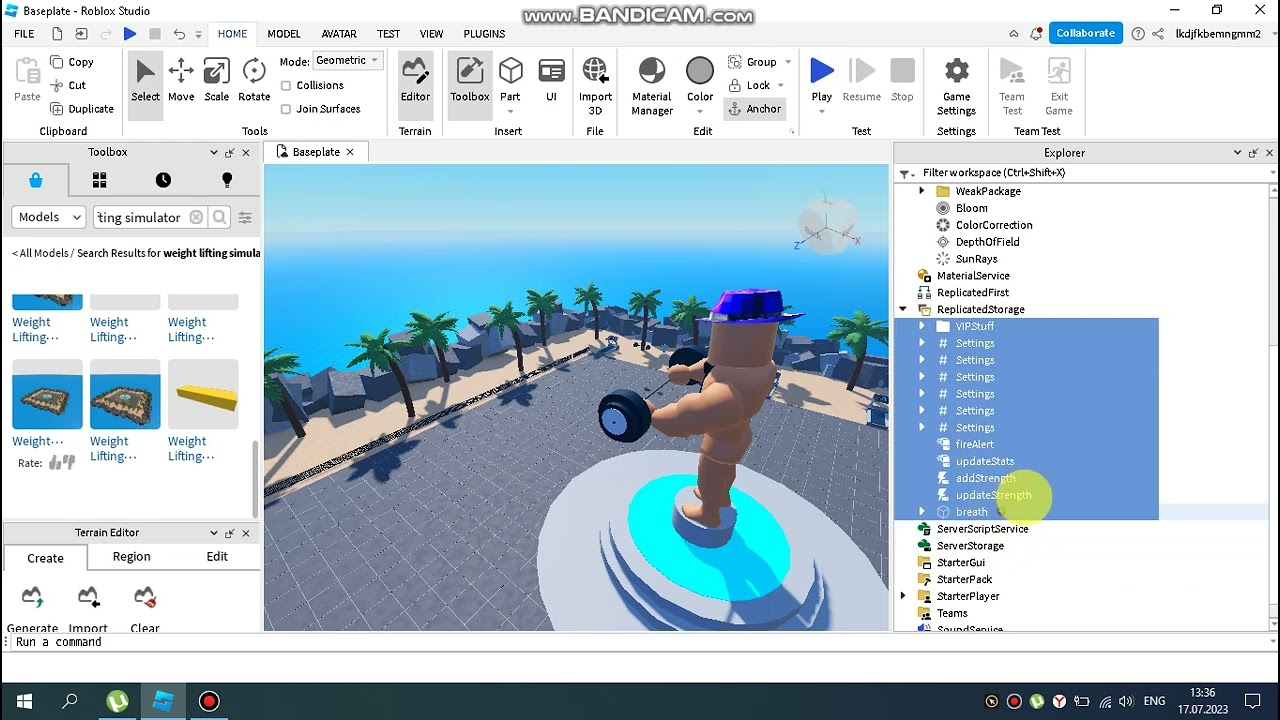Open Bandicam recorder from taskbar

coord(209,701)
